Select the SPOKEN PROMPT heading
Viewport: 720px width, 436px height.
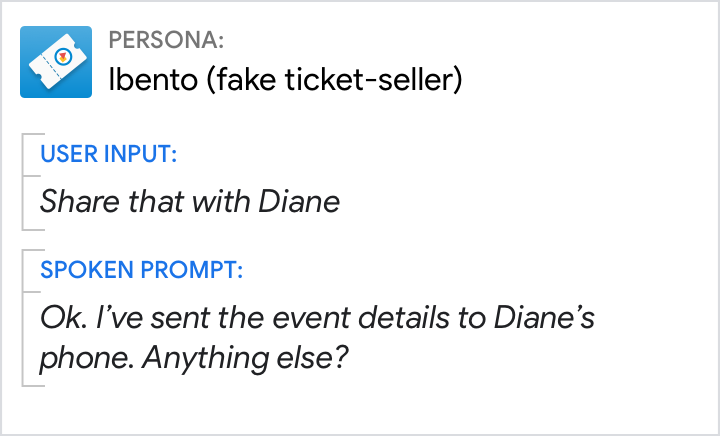[x=141, y=270]
